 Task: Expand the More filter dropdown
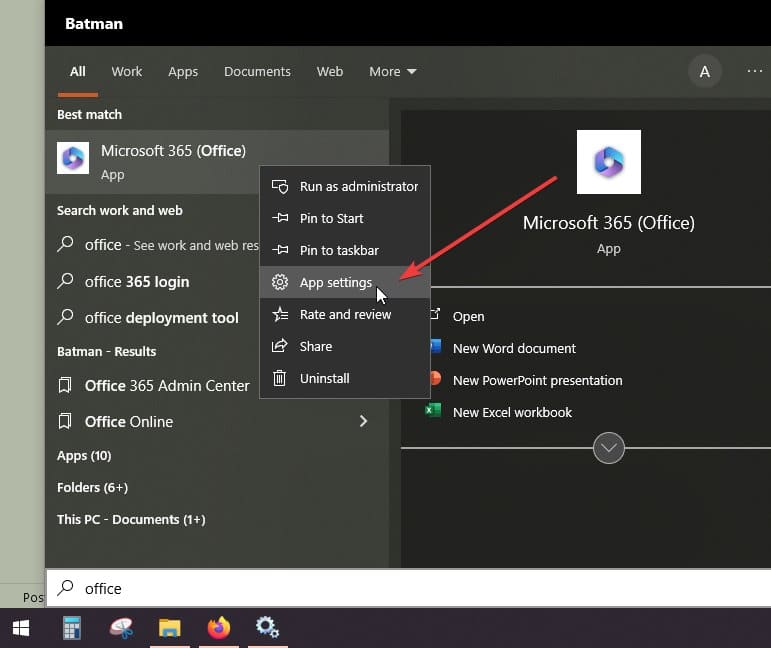[392, 72]
